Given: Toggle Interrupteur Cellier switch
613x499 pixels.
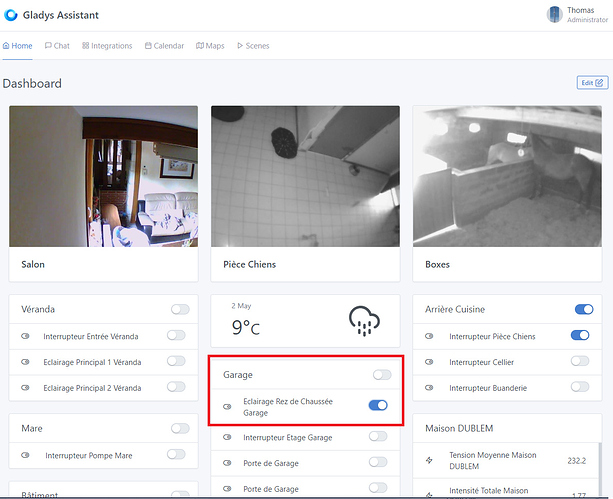Looking at the screenshot, I should coord(580,361).
